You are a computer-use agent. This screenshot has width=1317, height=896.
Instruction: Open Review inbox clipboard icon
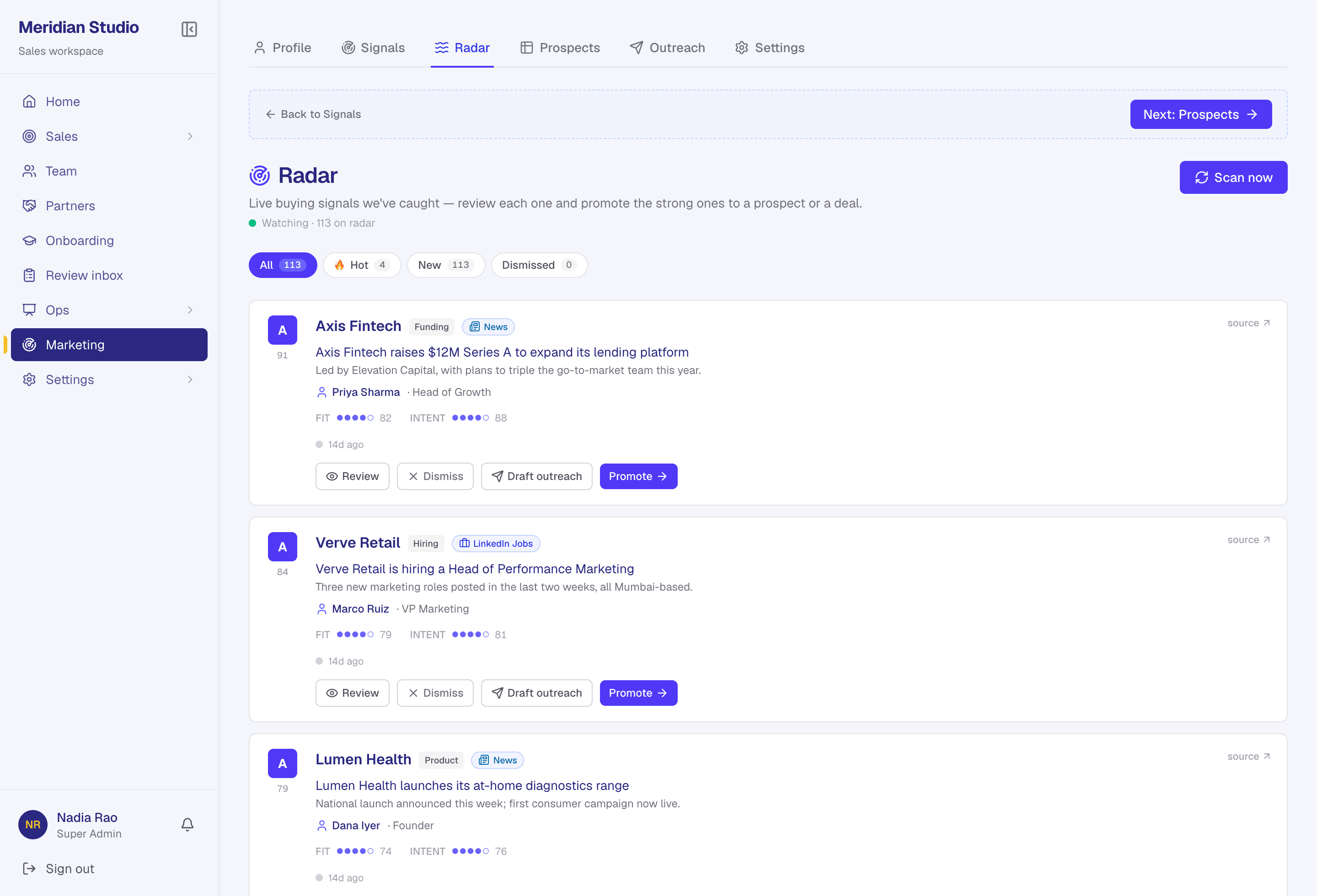(29, 275)
